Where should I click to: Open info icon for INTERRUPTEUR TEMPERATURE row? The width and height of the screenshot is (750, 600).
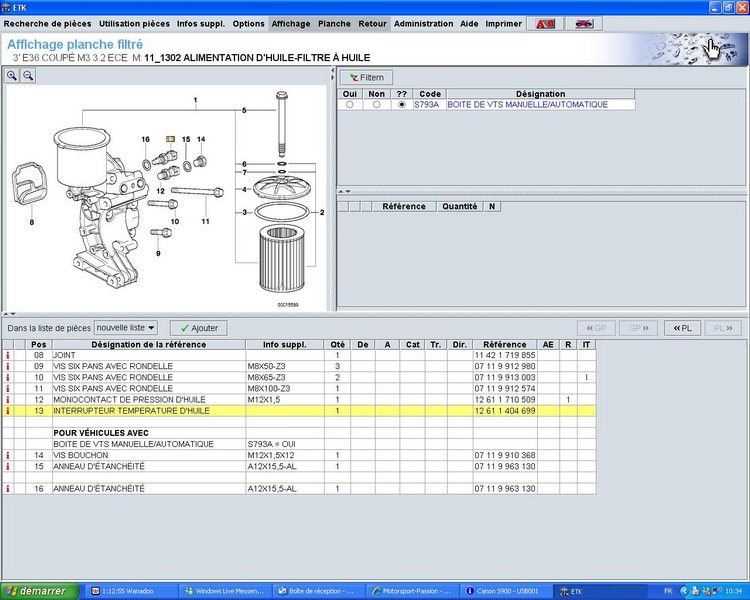tap(8, 411)
